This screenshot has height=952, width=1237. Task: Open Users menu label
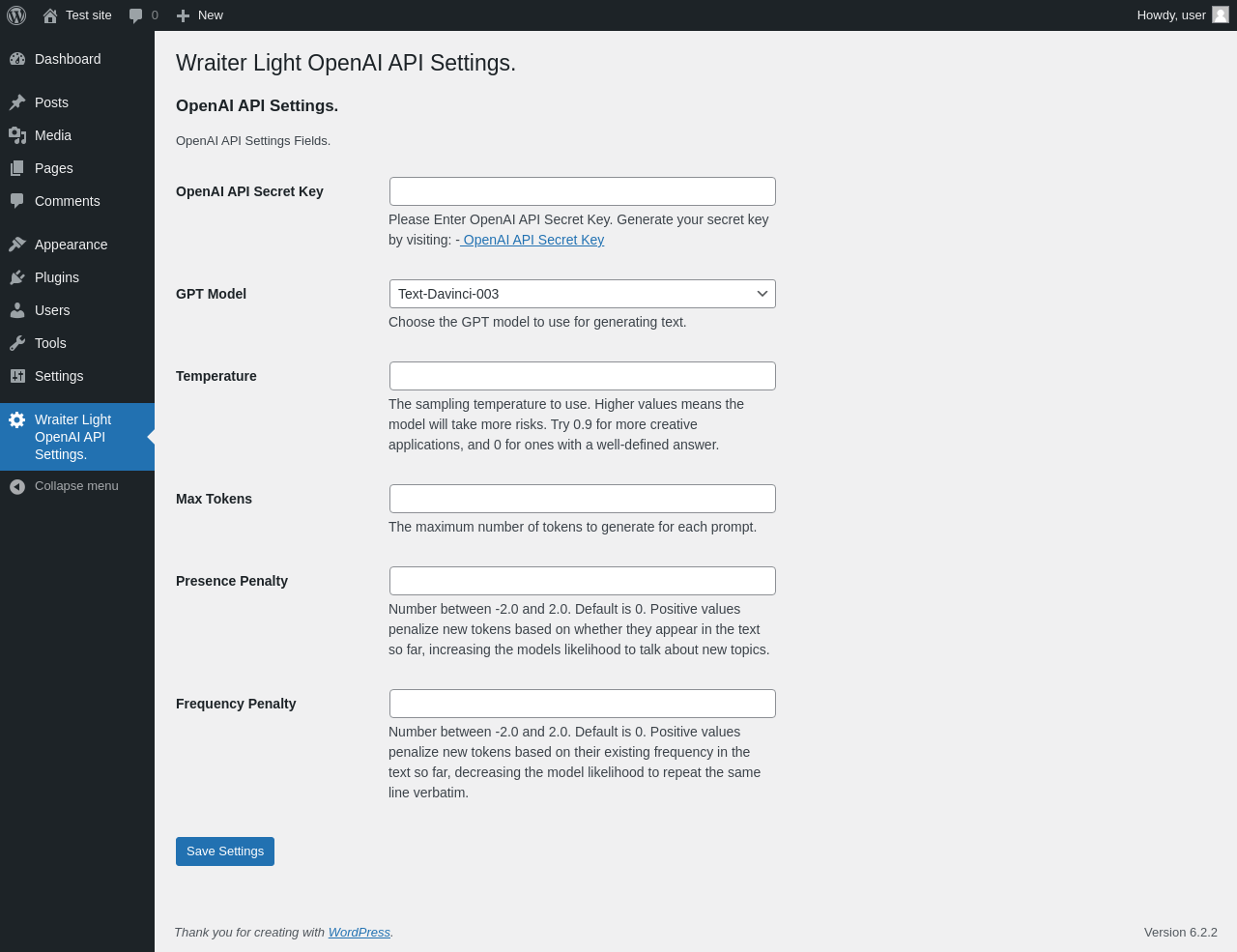(x=52, y=310)
